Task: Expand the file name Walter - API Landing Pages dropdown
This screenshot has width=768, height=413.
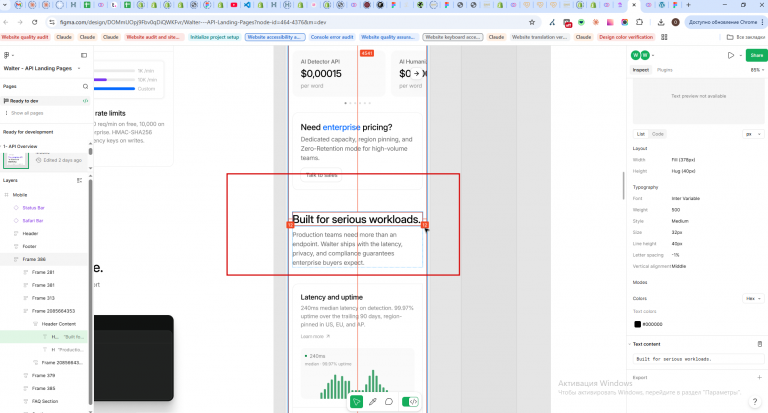Action: (79, 69)
